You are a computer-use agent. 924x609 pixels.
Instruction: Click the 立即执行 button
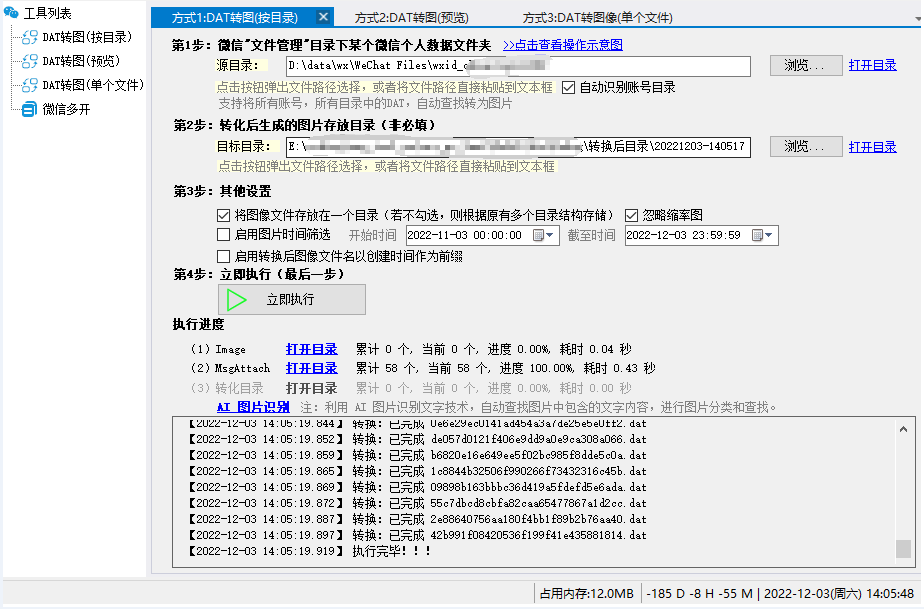292,299
